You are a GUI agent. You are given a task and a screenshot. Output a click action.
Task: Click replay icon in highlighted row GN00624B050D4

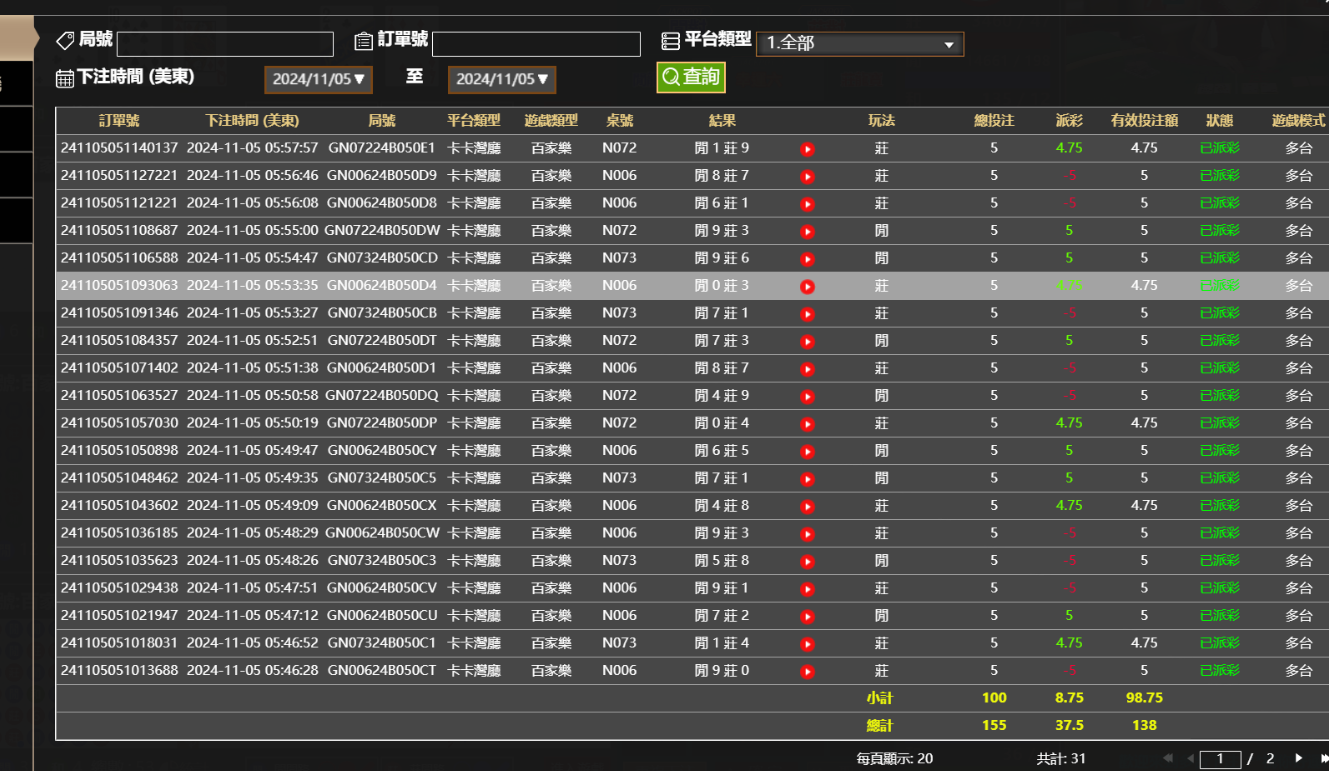807,287
